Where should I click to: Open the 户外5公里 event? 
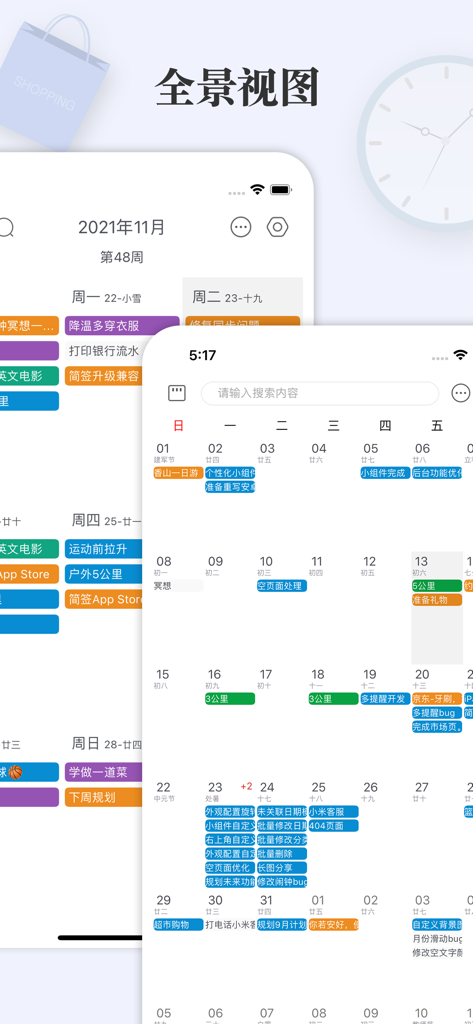pos(105,574)
